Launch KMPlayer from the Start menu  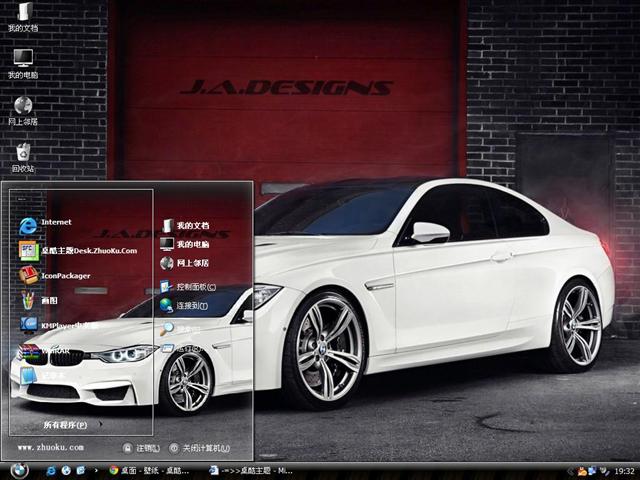click(68, 325)
